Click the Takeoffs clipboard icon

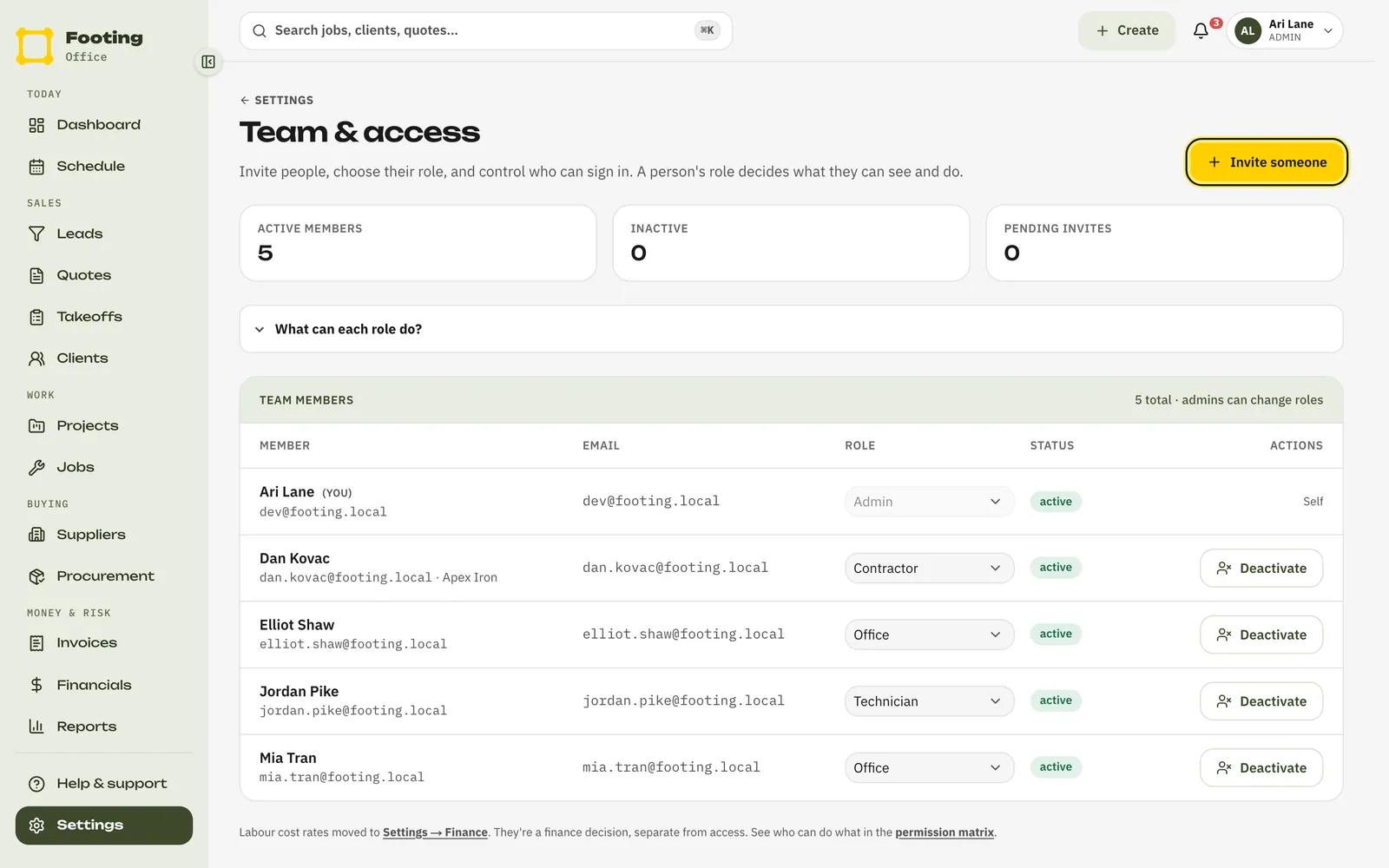(x=36, y=317)
